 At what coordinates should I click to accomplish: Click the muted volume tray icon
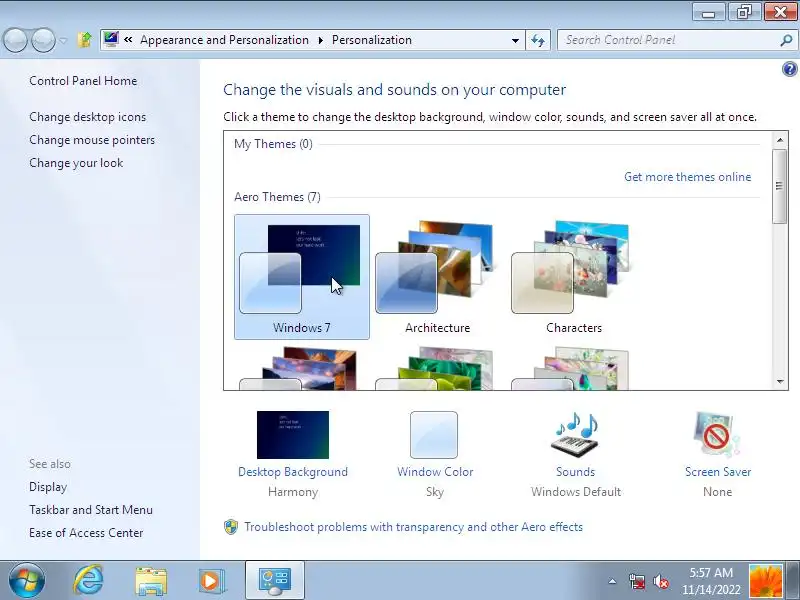661,582
